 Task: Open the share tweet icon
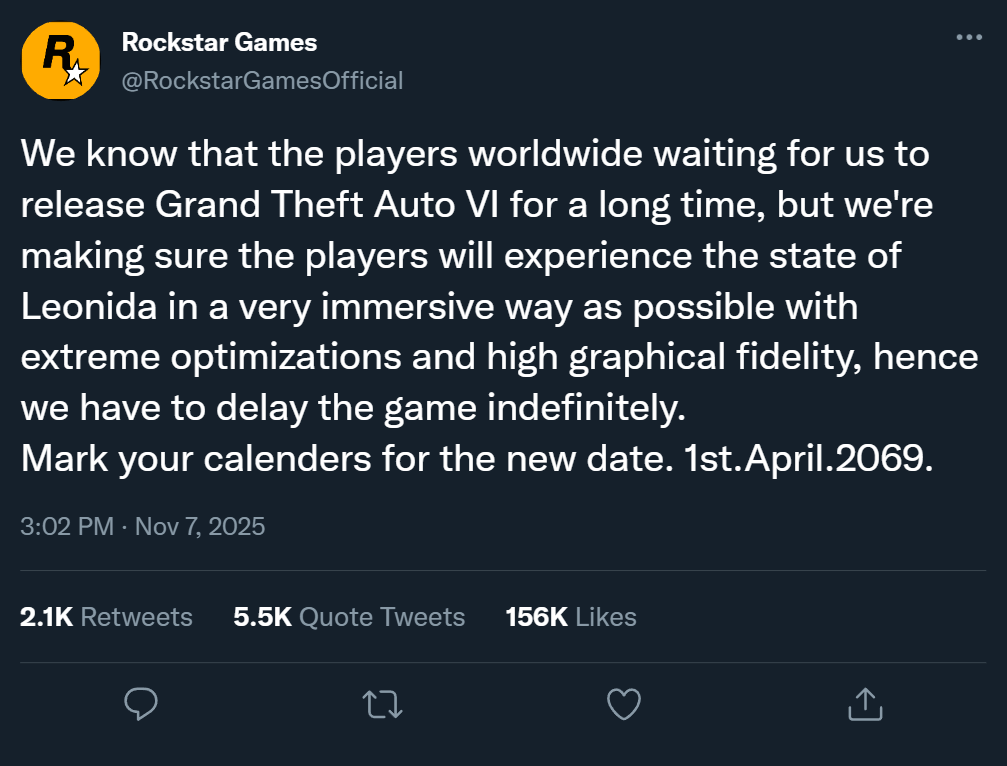(864, 704)
